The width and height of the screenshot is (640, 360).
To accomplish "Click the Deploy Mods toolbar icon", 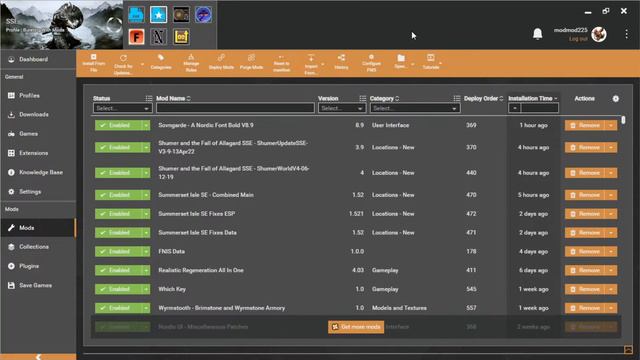I will [x=221, y=62].
